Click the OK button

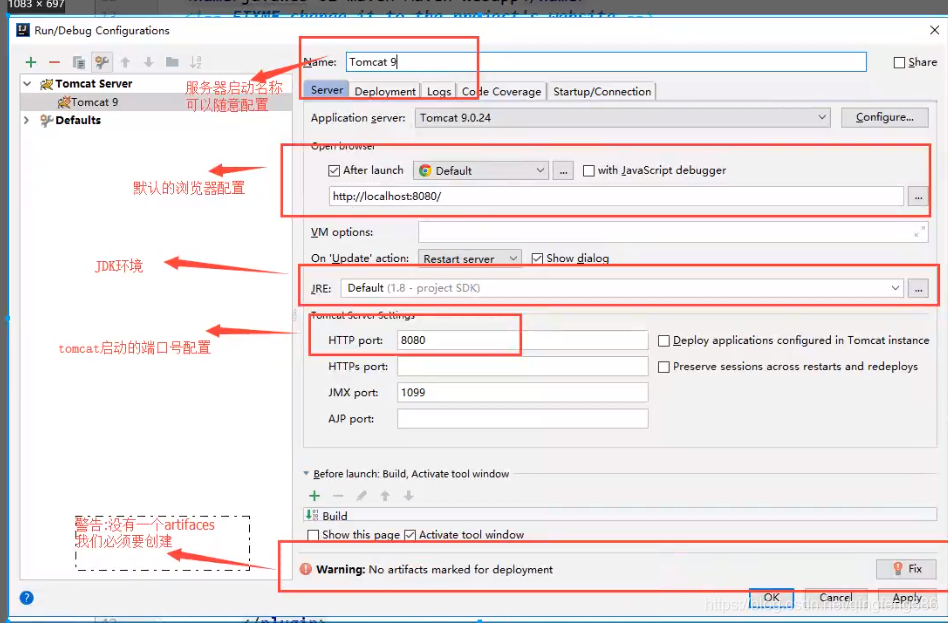pos(771,598)
